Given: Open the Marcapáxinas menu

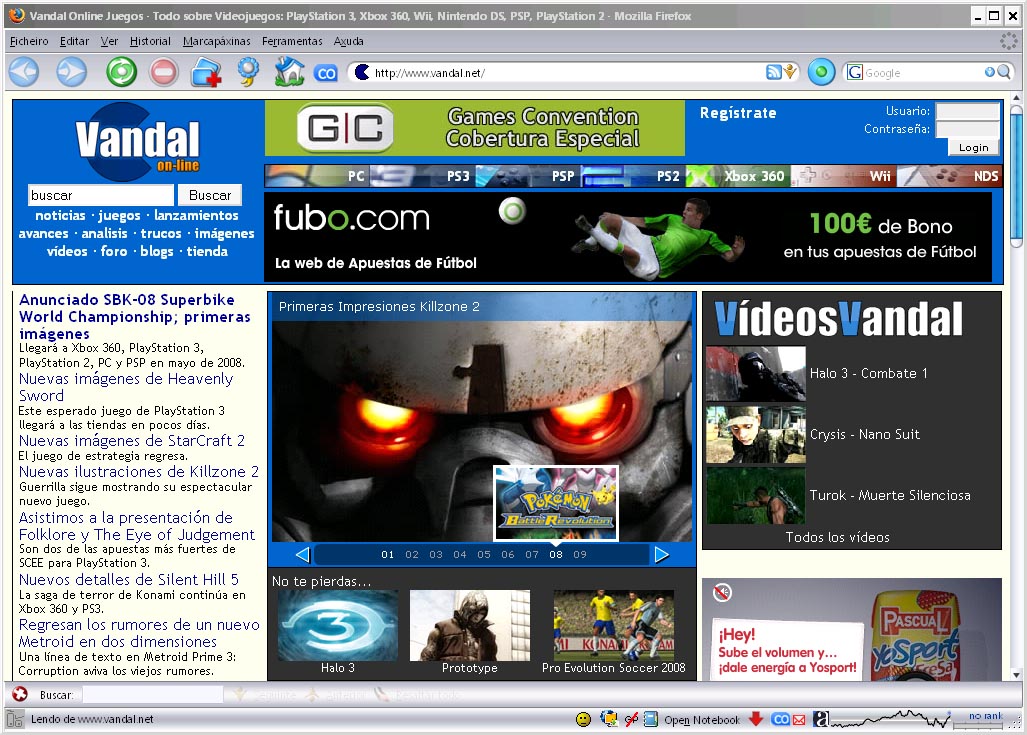Looking at the screenshot, I should click(x=216, y=41).
